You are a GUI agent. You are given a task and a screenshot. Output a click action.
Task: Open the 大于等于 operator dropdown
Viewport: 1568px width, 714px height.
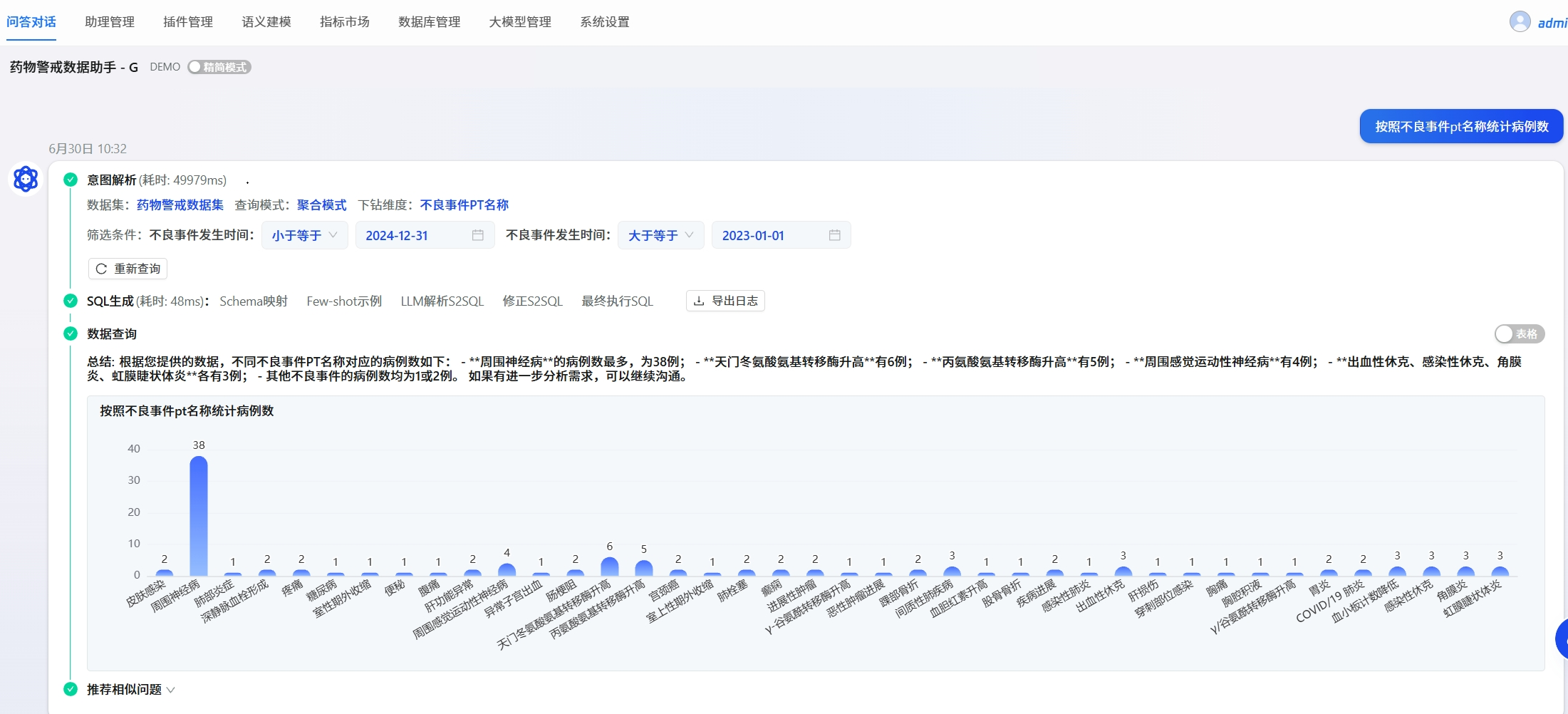click(x=661, y=235)
